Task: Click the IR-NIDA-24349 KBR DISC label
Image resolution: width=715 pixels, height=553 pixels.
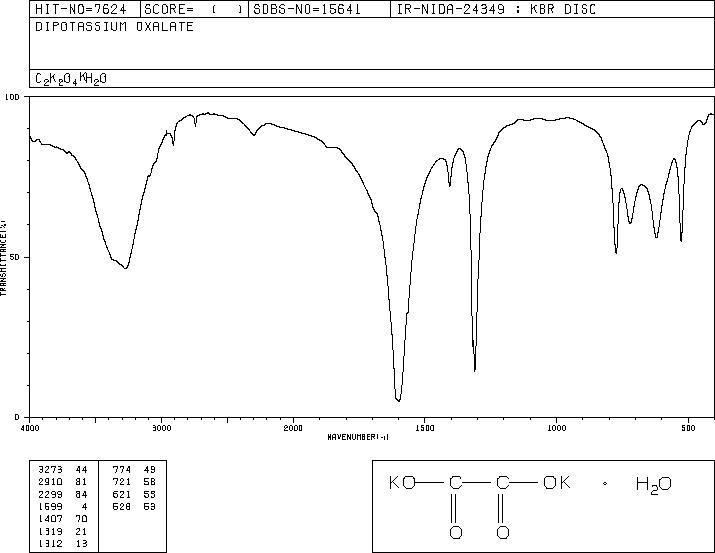Action: [496, 9]
